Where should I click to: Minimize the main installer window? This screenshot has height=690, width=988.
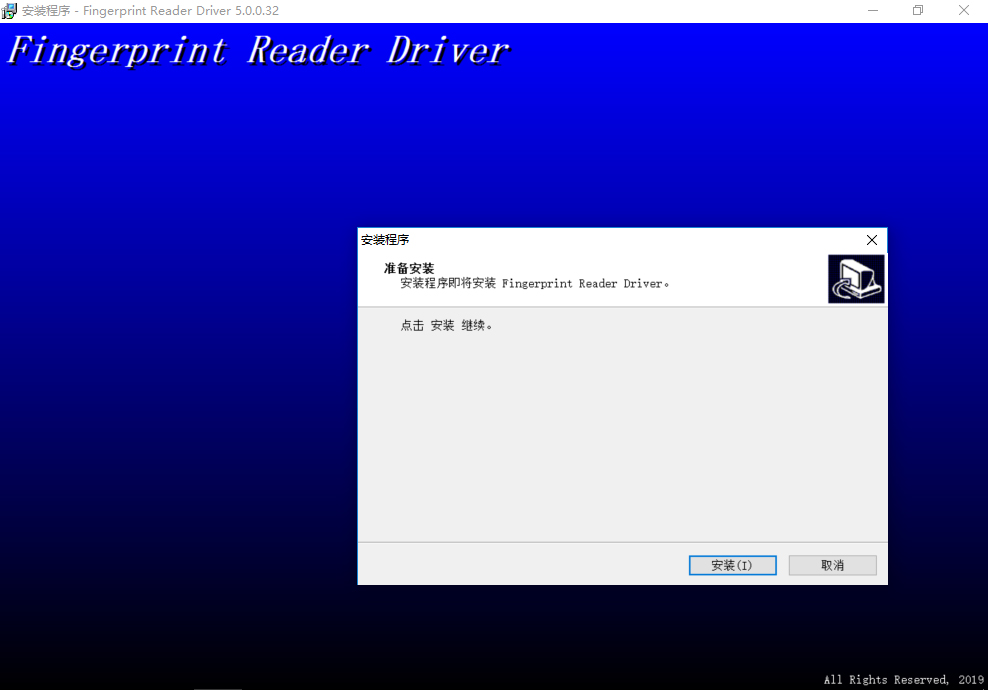[x=871, y=11]
